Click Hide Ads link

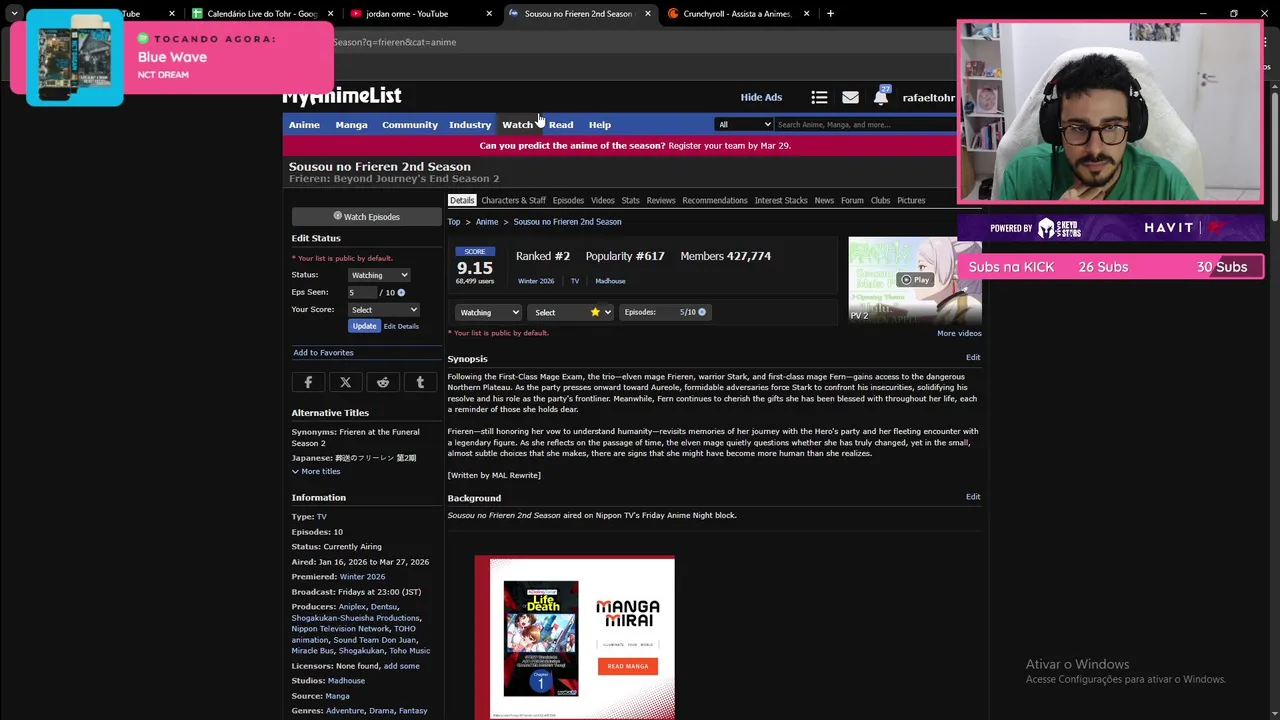click(761, 97)
